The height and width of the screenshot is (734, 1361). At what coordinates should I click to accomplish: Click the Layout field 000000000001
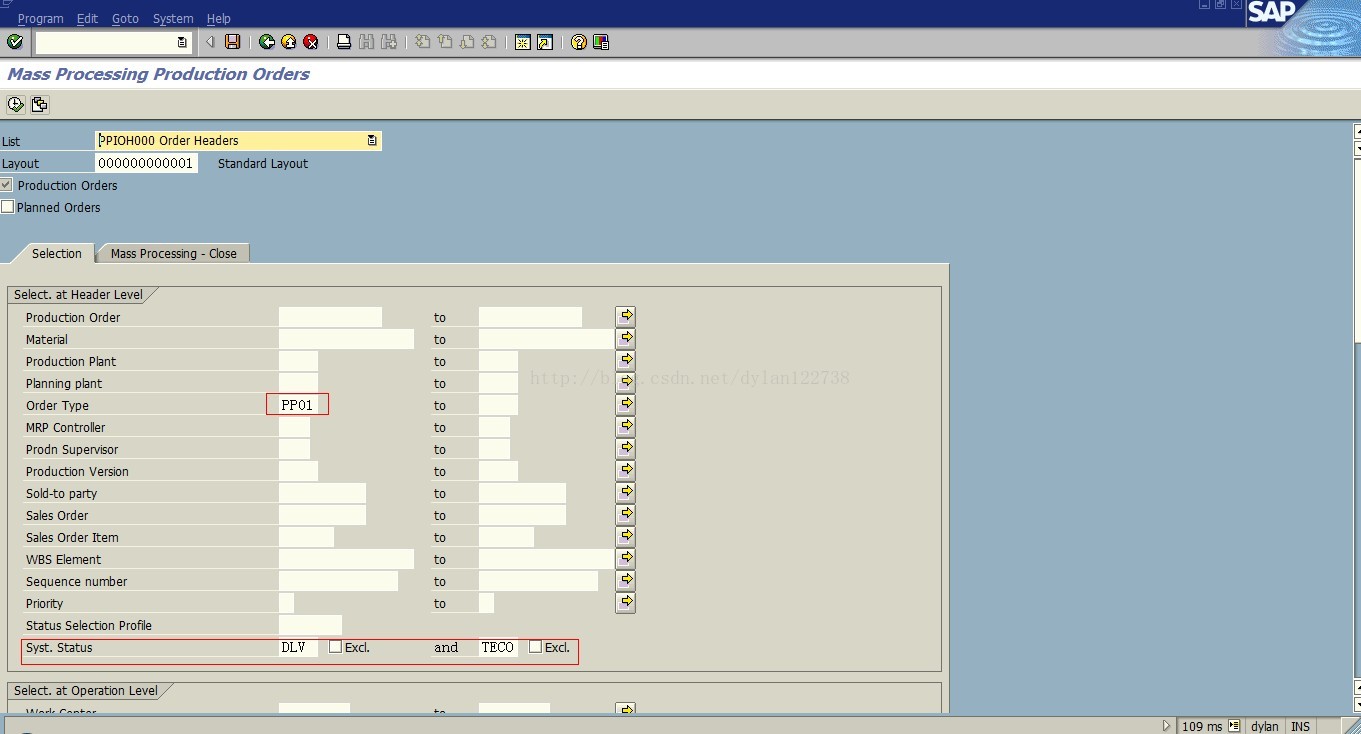pos(146,163)
